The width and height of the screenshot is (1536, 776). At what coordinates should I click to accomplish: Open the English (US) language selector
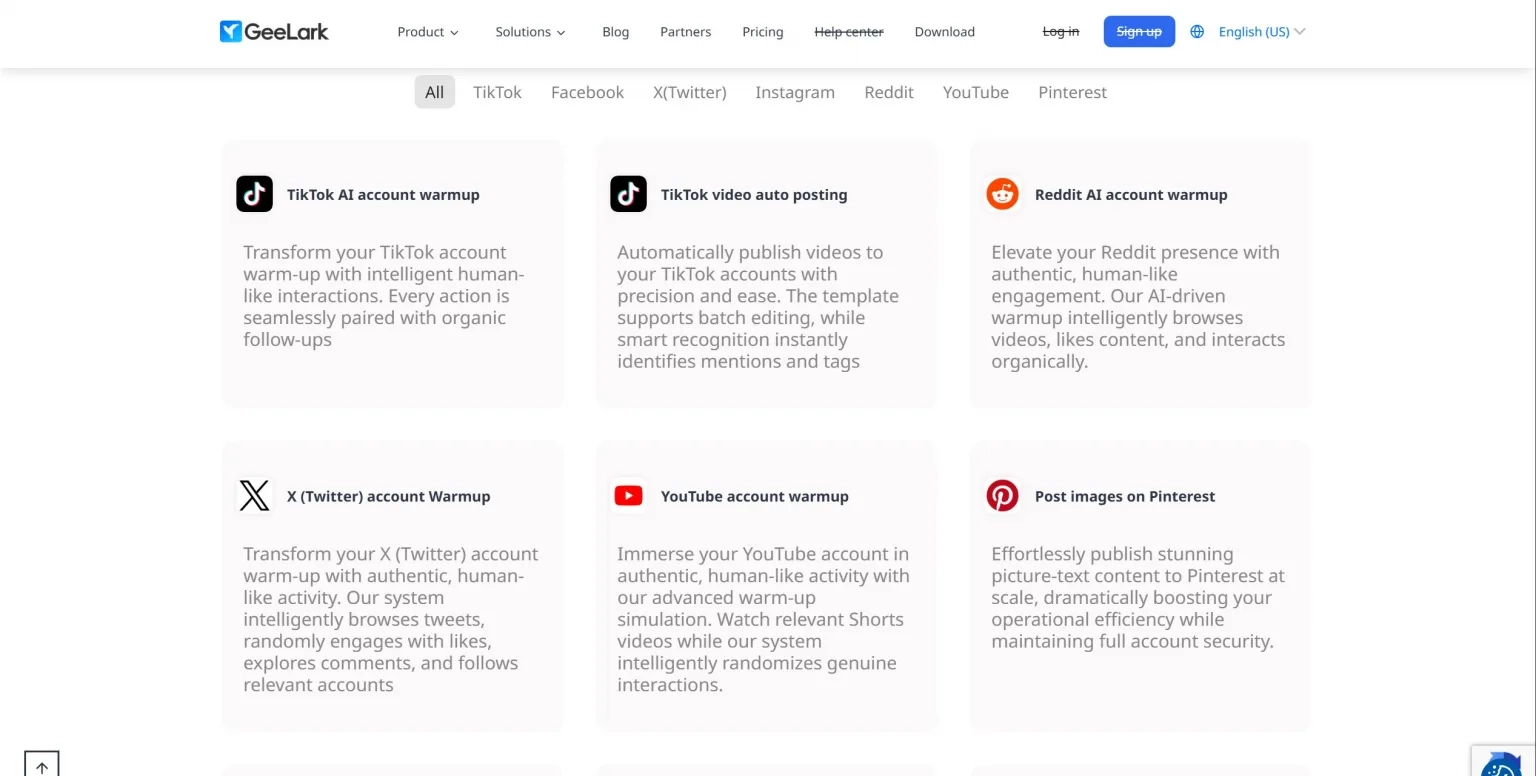tap(1261, 32)
